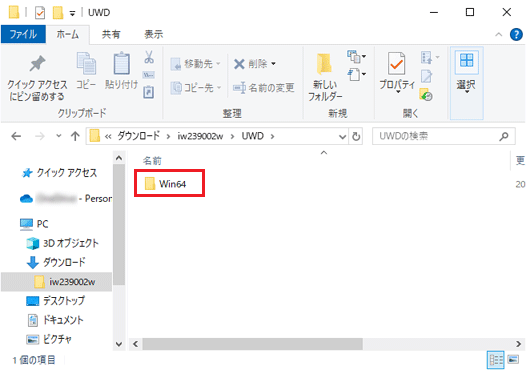
Task: Click the Delete (削除) button
Action: click(251, 63)
